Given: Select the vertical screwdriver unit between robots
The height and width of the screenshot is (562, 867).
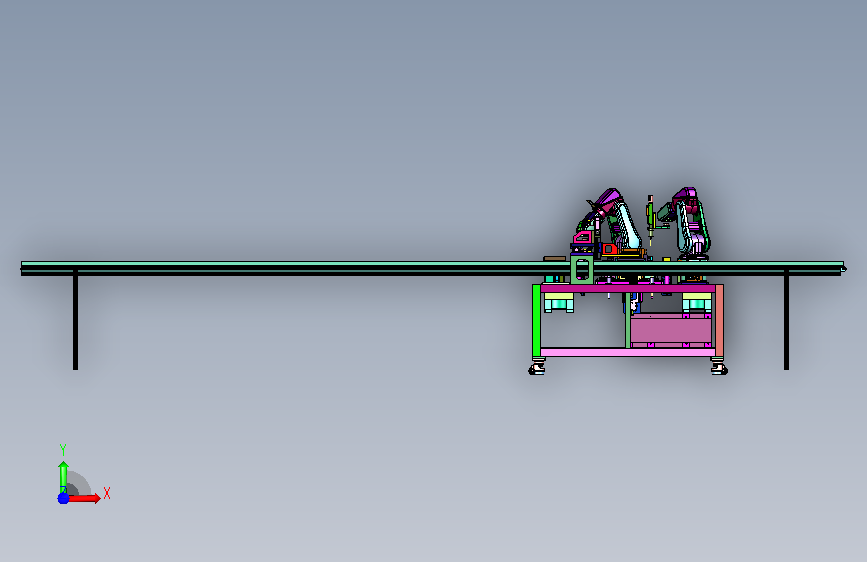Looking at the screenshot, I should (651, 220).
